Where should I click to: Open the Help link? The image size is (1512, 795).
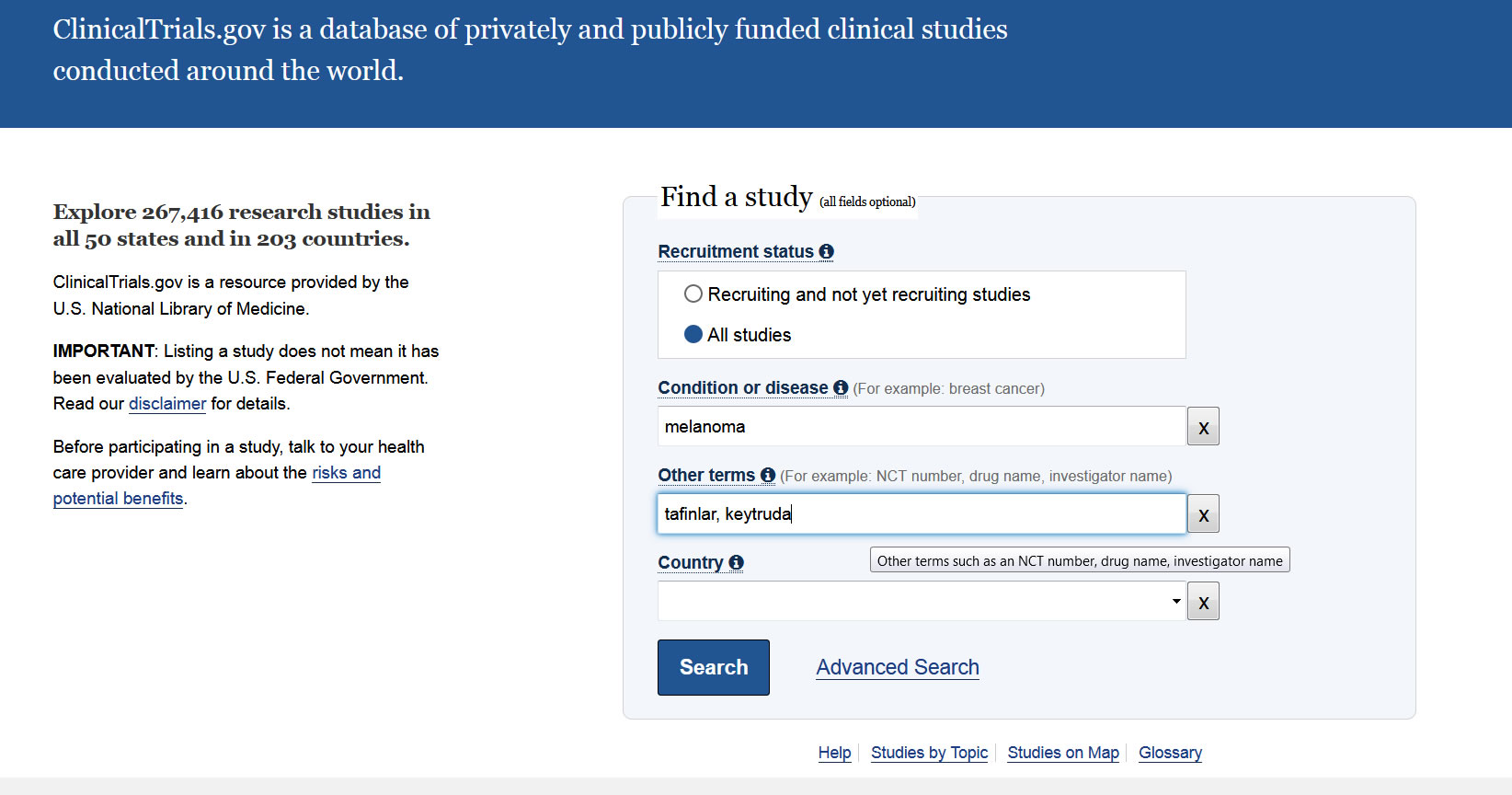pos(834,753)
